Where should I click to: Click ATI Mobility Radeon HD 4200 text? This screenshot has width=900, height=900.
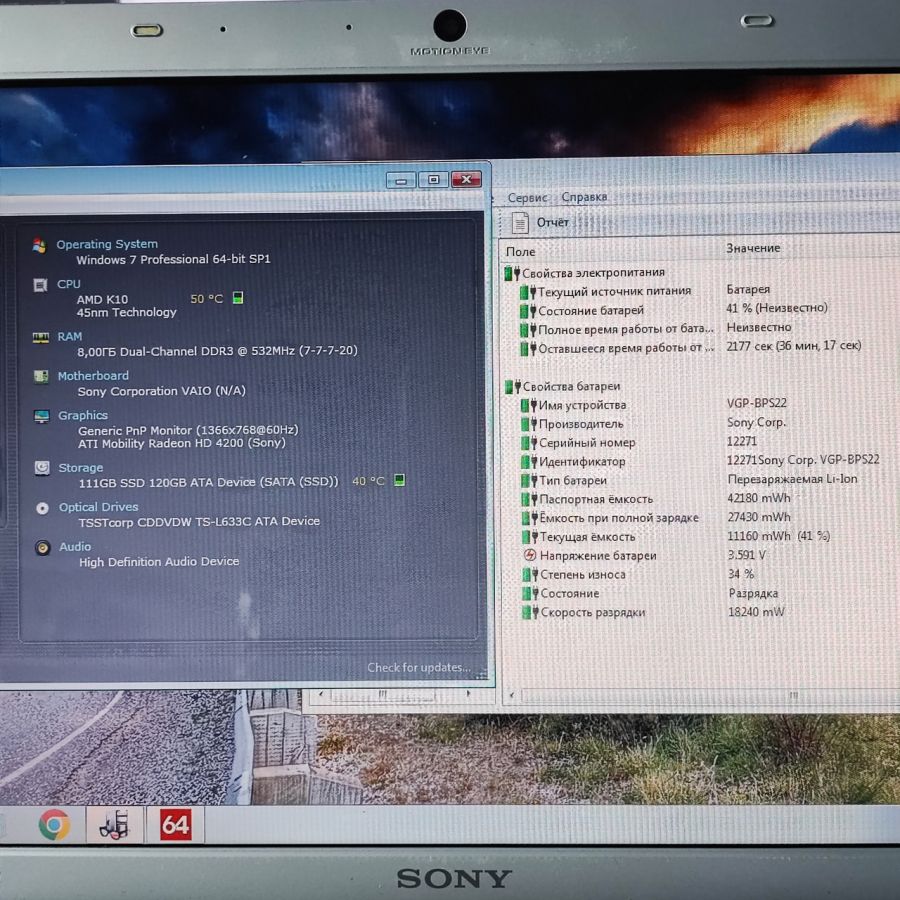point(182,443)
